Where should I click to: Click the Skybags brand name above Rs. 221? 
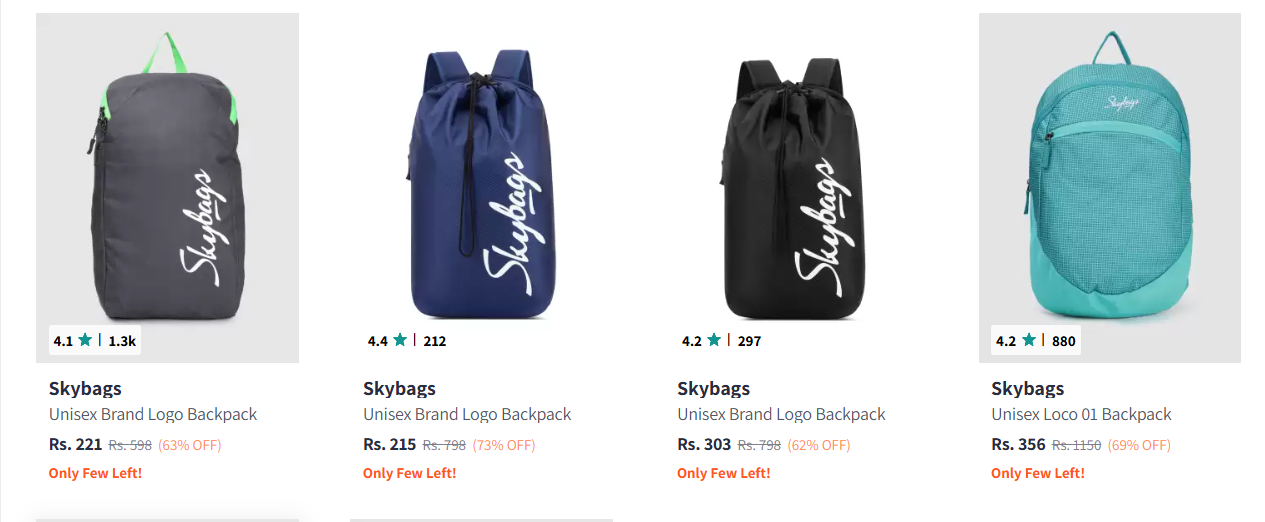[85, 389]
